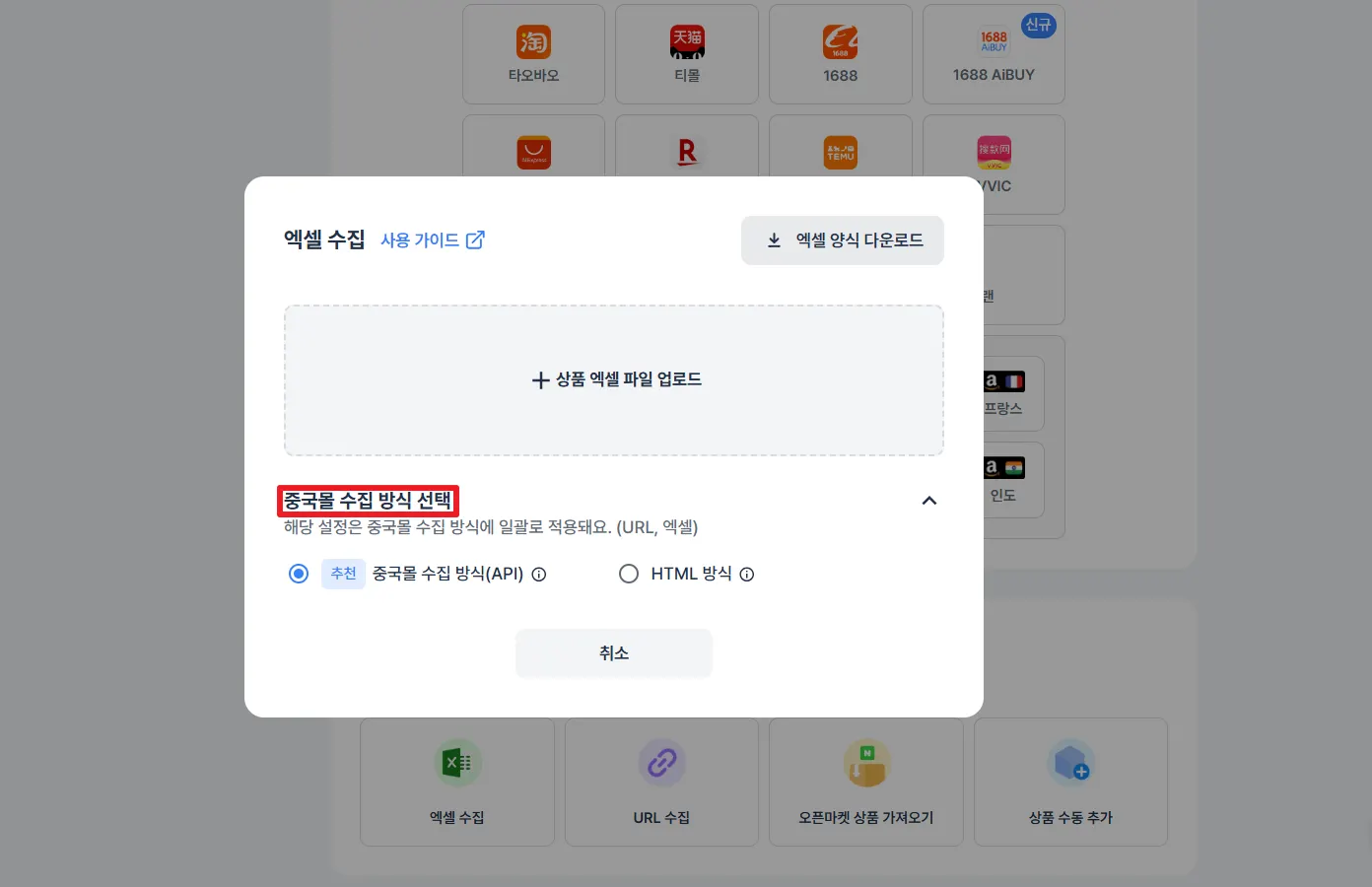Select the Tmall marketplace icon
Viewport: 1372px width, 887px height.
click(x=687, y=42)
